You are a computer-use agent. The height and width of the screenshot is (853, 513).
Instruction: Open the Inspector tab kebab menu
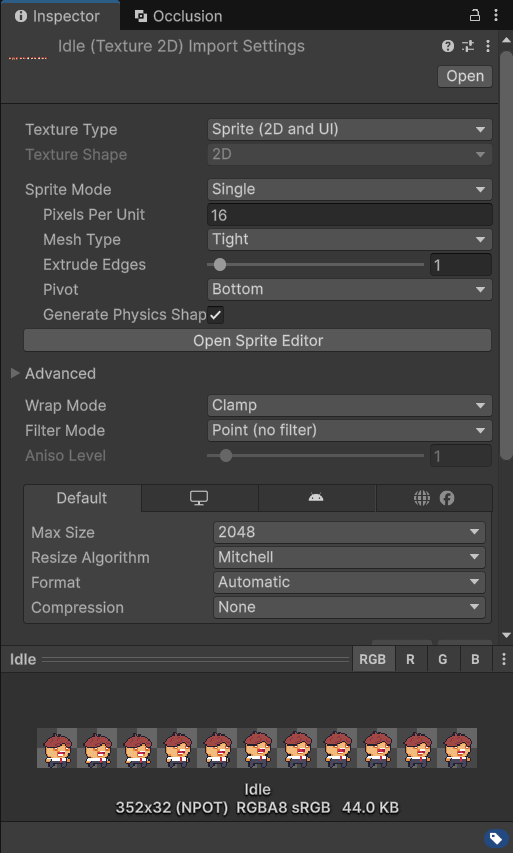(496, 15)
